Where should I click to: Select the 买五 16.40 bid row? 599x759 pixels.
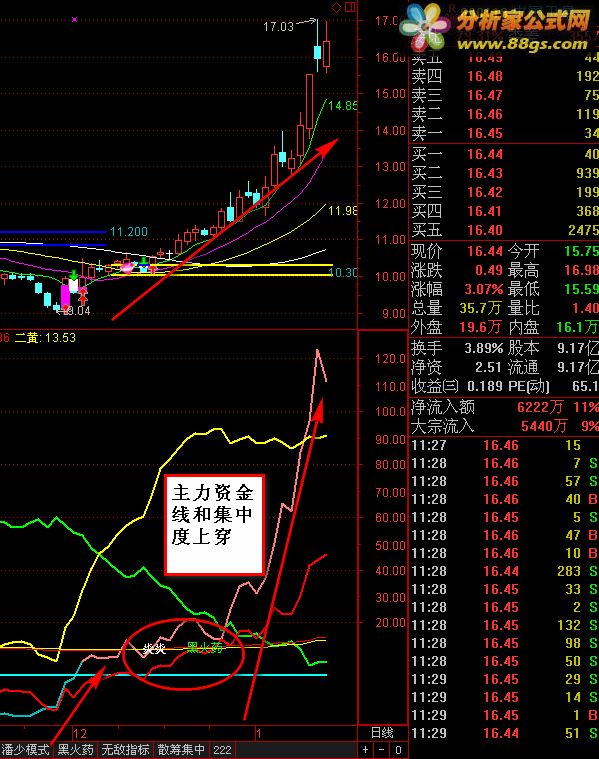pos(505,230)
